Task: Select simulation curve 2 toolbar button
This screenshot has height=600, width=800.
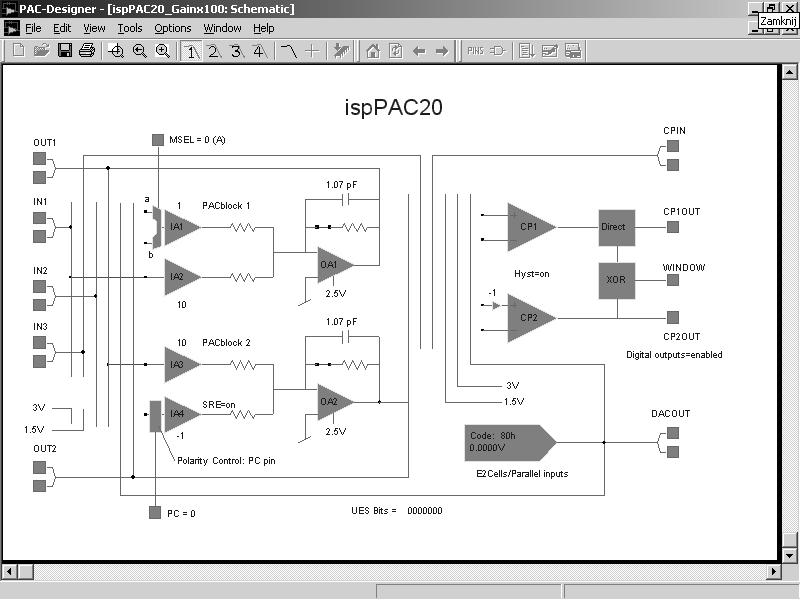Action: click(x=214, y=51)
